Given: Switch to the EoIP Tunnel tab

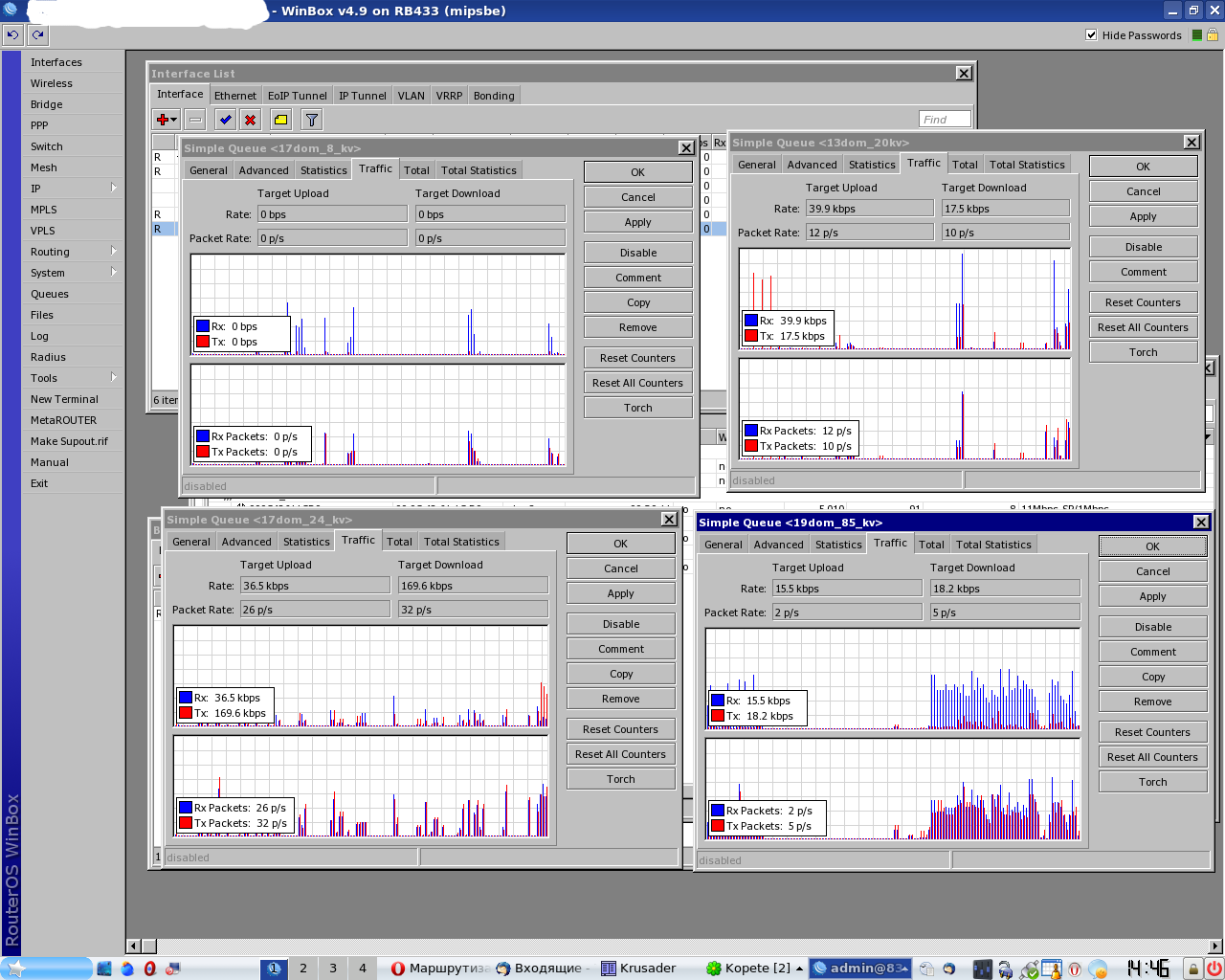Looking at the screenshot, I should click(297, 96).
